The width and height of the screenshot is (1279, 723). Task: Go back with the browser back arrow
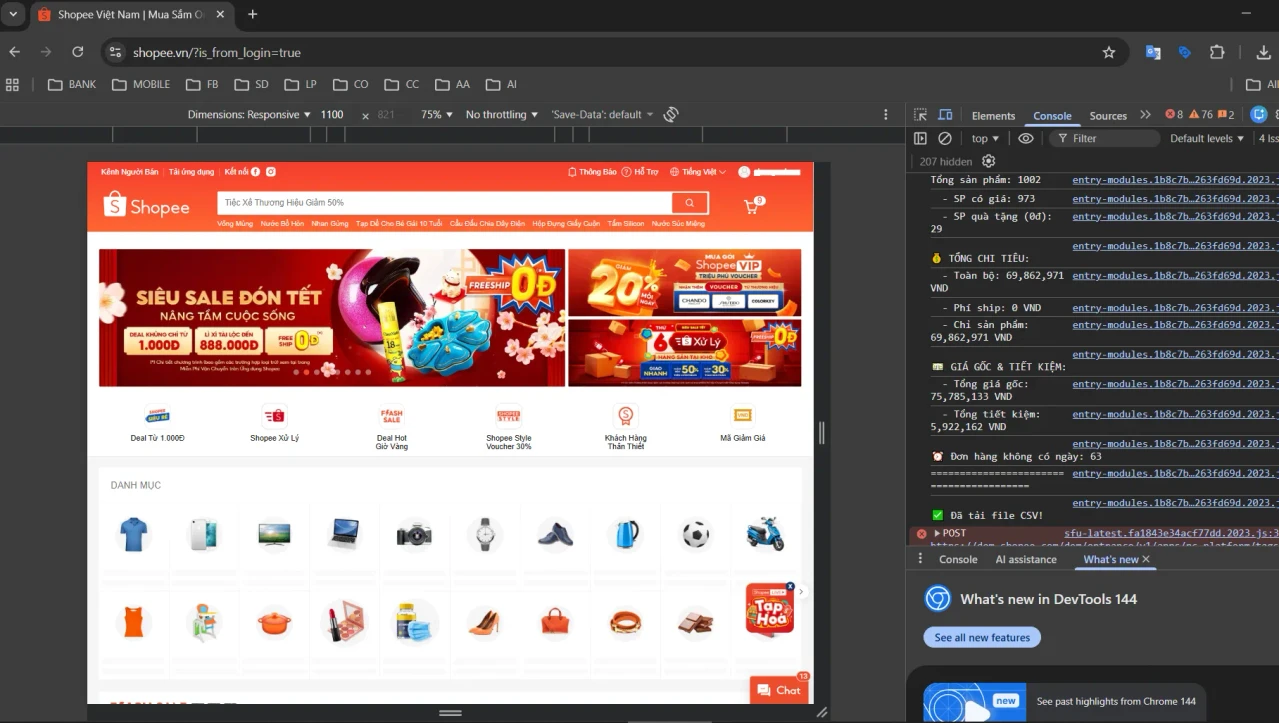[x=14, y=52]
